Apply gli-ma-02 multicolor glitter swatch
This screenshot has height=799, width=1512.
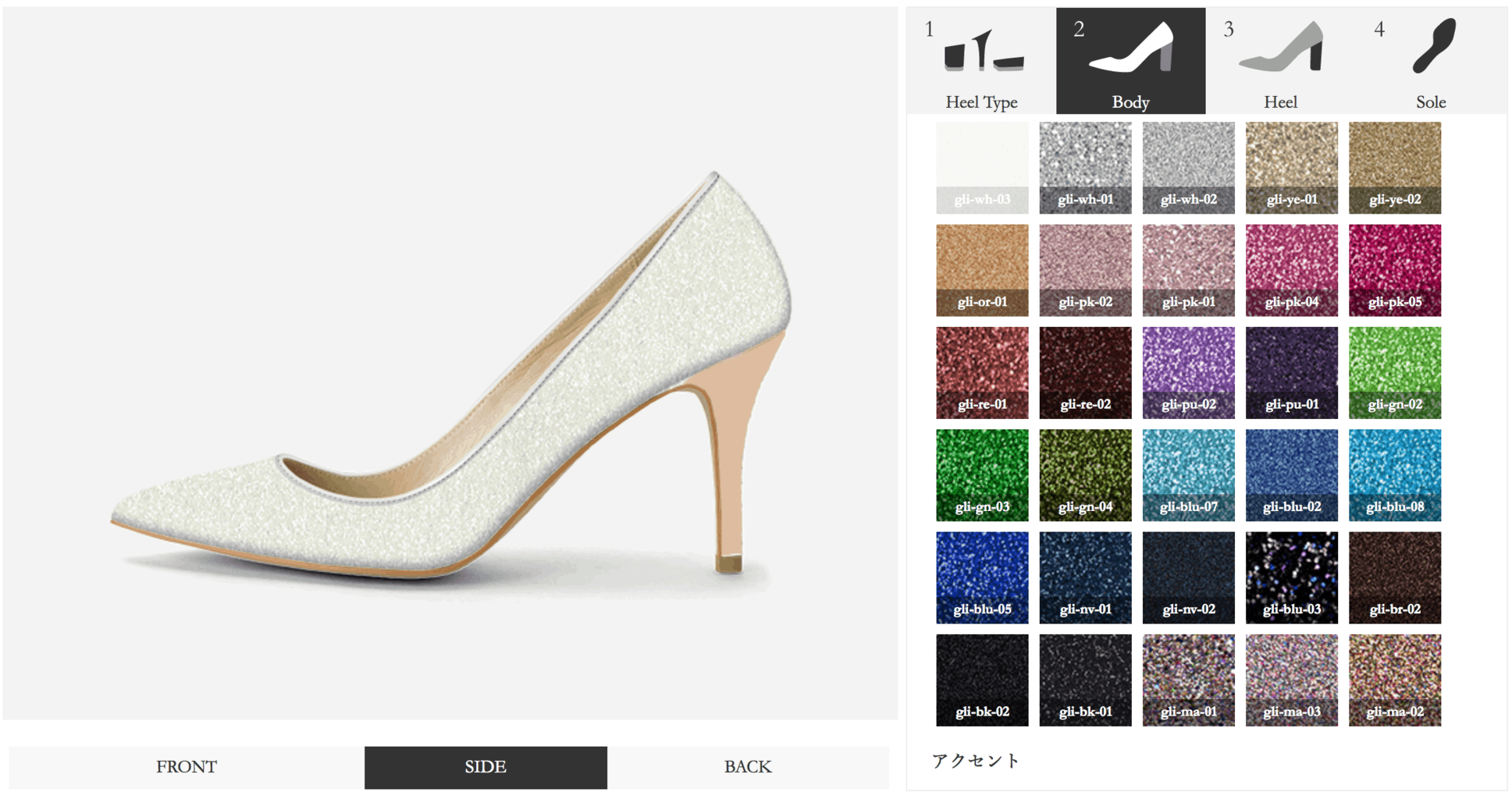click(1394, 680)
